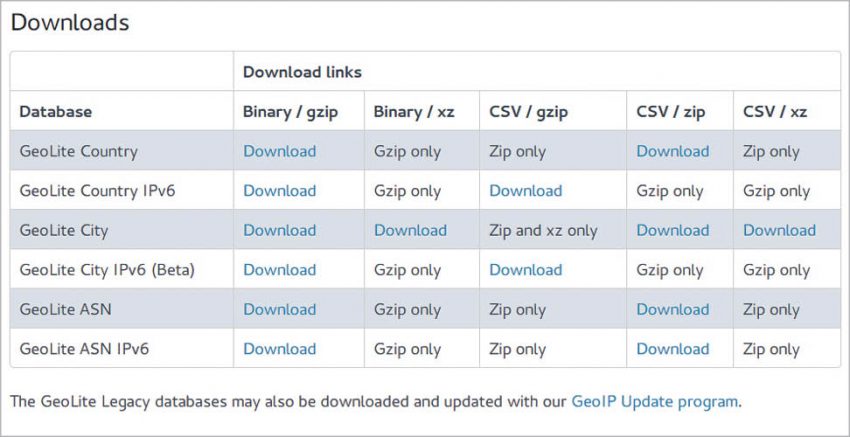
Task: Download GeoLite Country IPv6 CSV gzip
Action: click(x=525, y=191)
